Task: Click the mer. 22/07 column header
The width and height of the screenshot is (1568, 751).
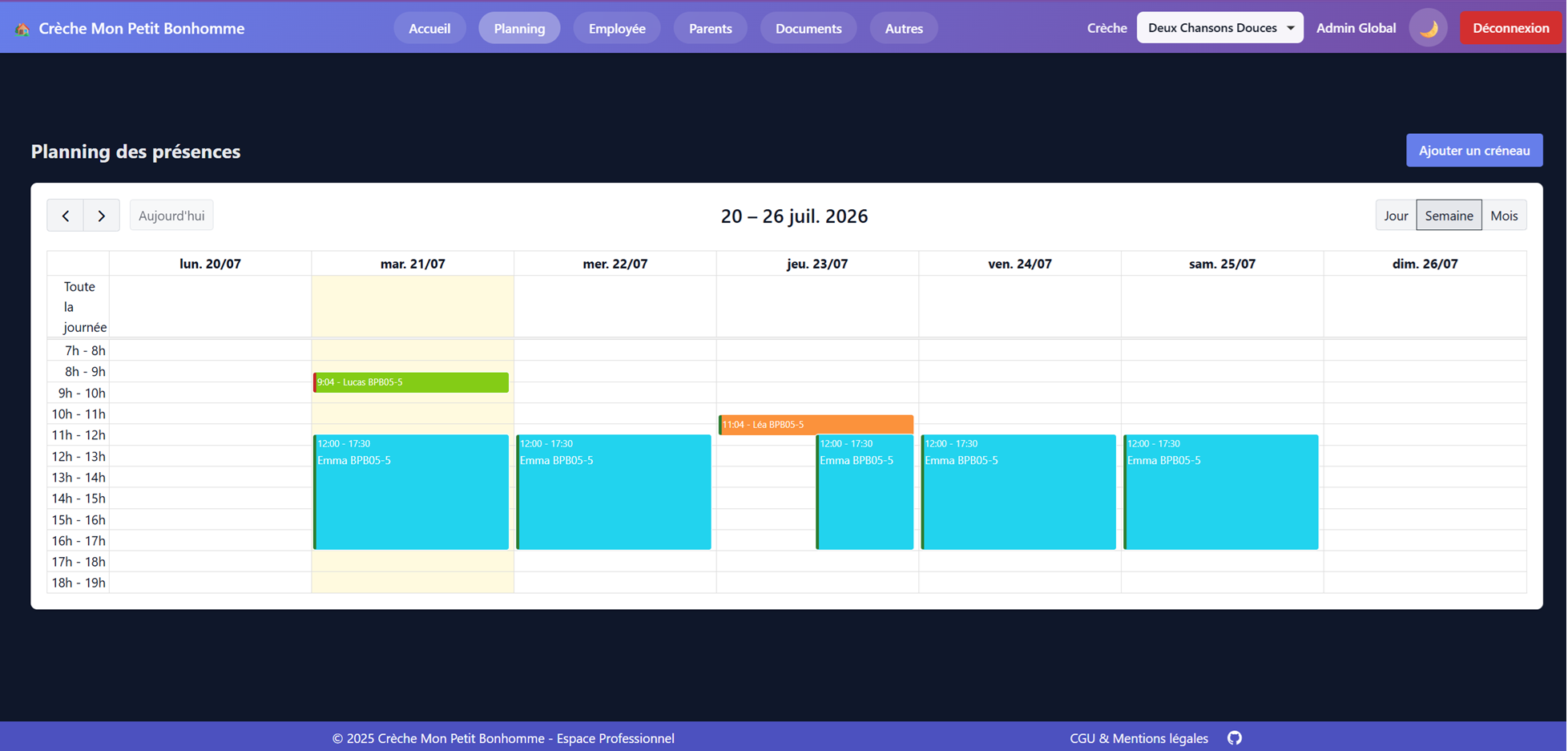Action: (615, 264)
